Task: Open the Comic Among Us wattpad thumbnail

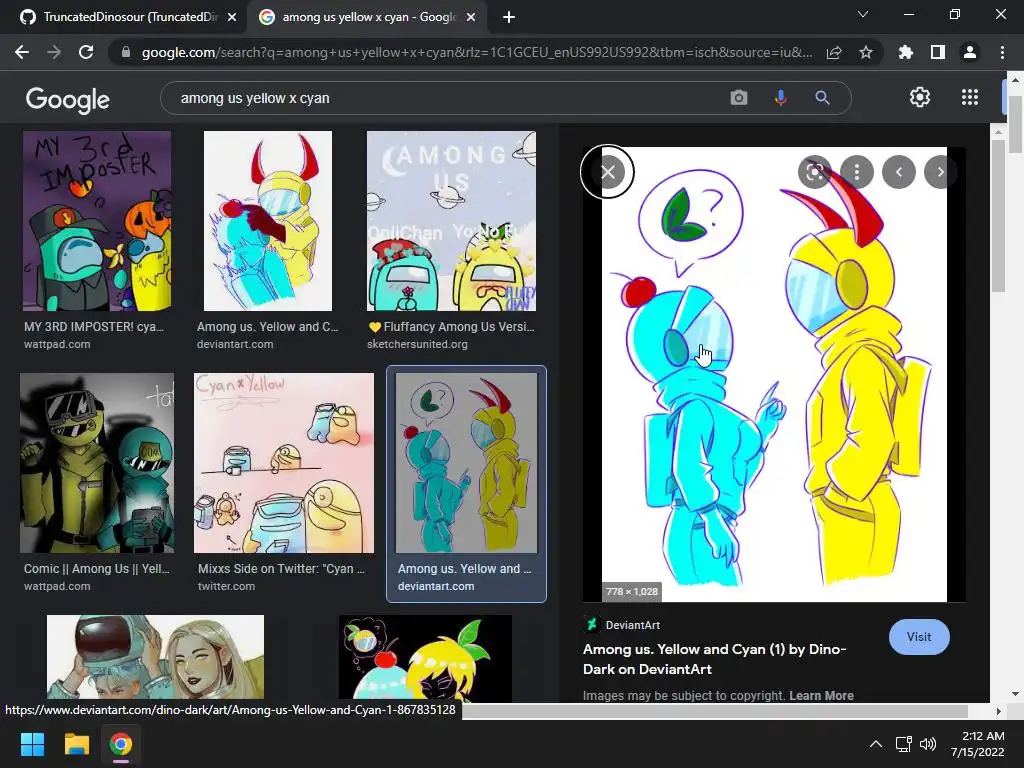Action: pos(97,463)
